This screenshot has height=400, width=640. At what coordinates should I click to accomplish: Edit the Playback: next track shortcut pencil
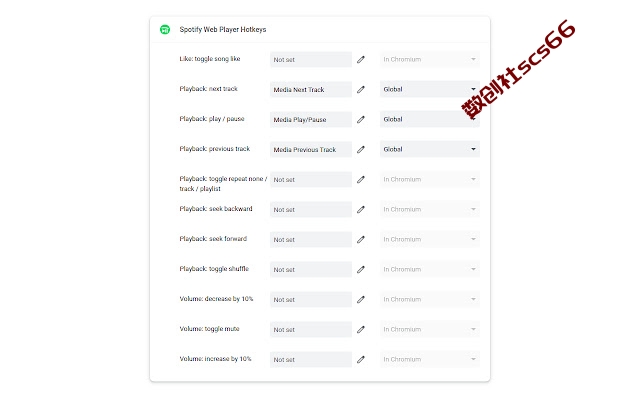click(361, 89)
